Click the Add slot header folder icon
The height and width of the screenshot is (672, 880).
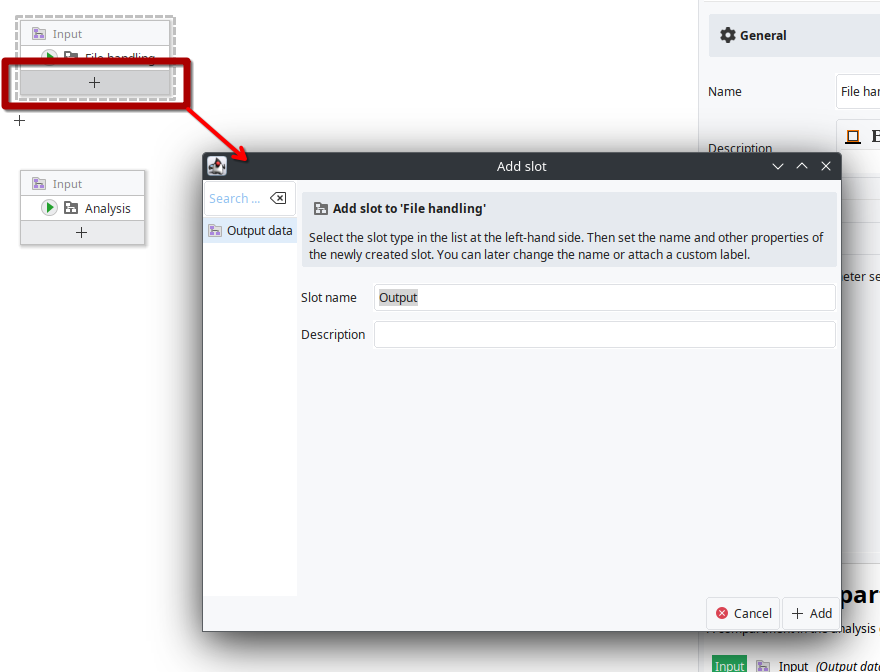320,209
